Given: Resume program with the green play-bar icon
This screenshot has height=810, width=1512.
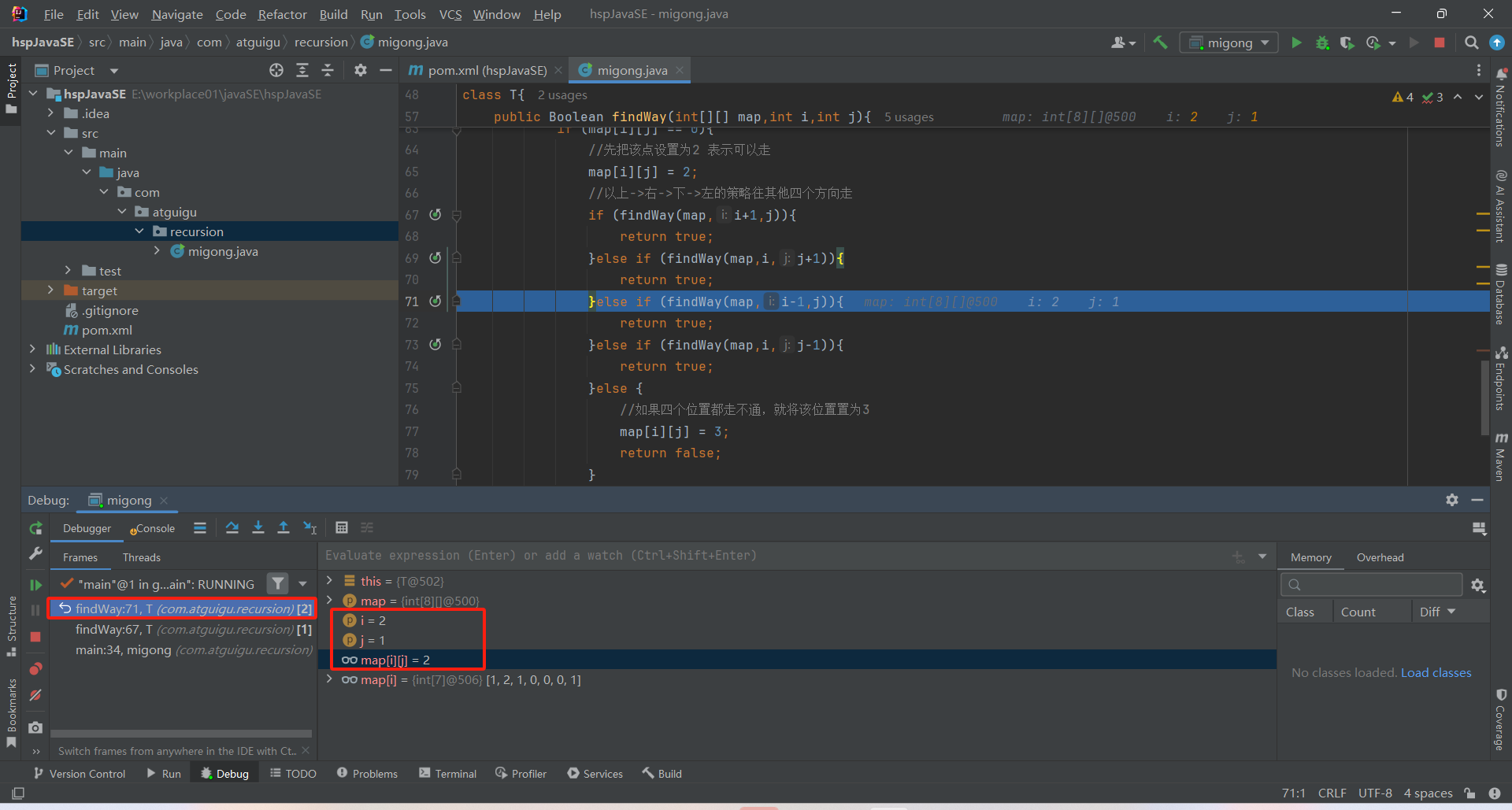Looking at the screenshot, I should pyautogui.click(x=35, y=585).
